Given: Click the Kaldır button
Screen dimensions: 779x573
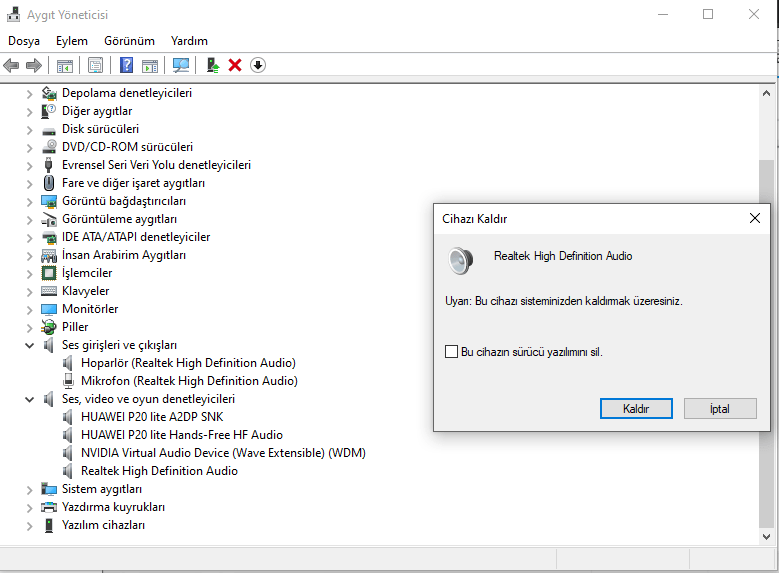Looking at the screenshot, I should click(x=636, y=409).
